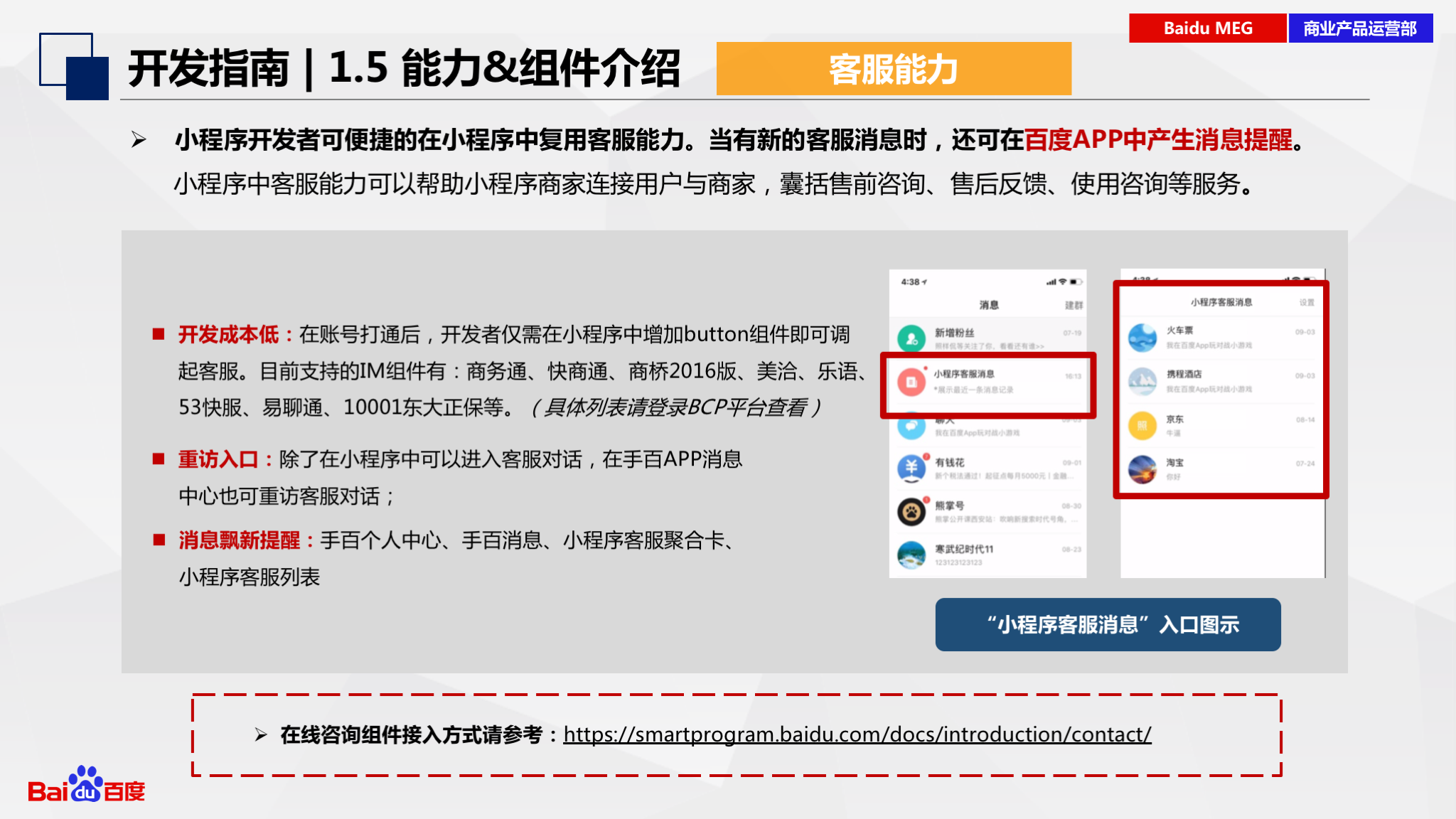1456x819 pixels.
Task: Tap the 携程酒店 mountain avatar icon
Action: [1142, 381]
